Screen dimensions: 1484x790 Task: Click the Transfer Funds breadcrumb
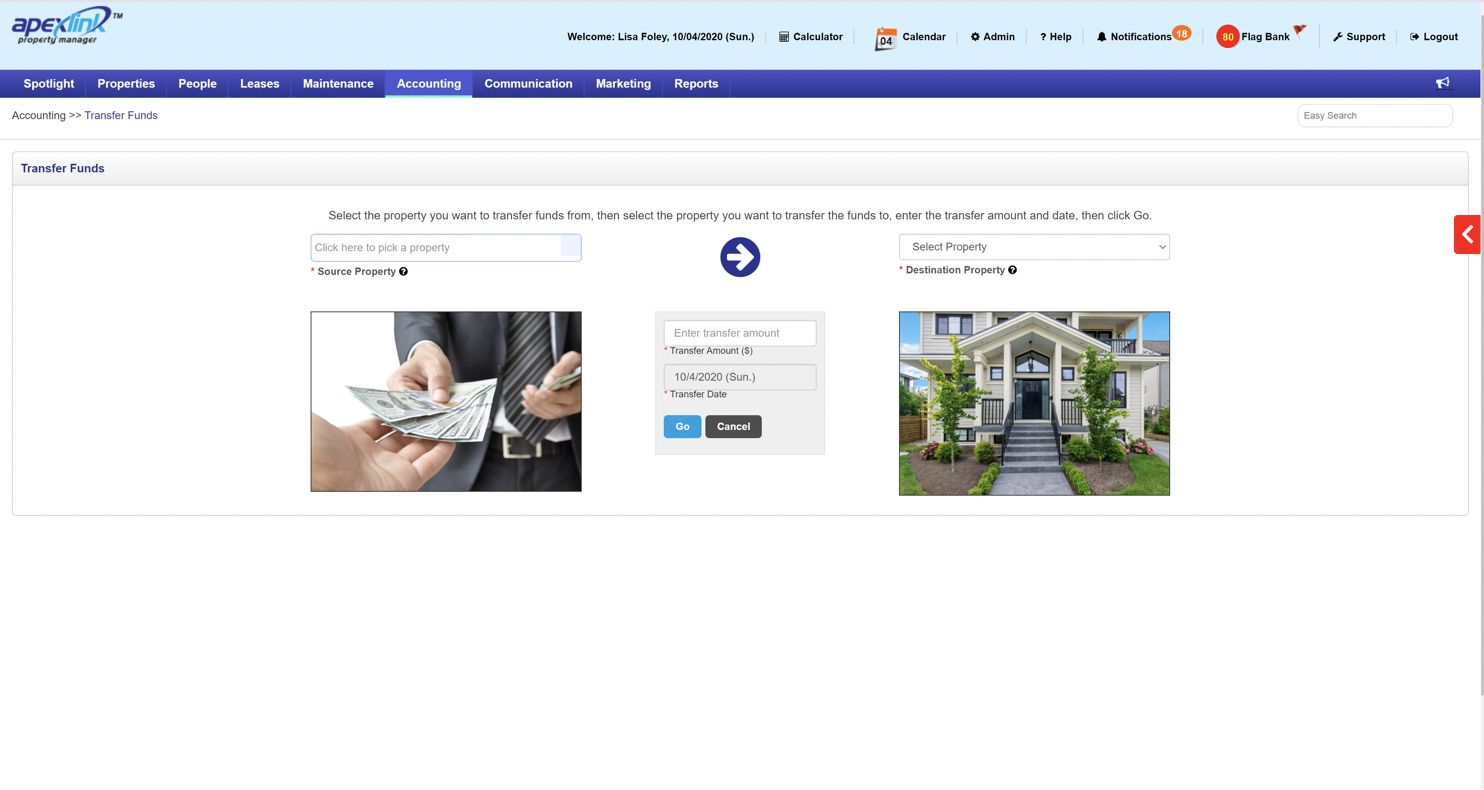pyautogui.click(x=121, y=115)
